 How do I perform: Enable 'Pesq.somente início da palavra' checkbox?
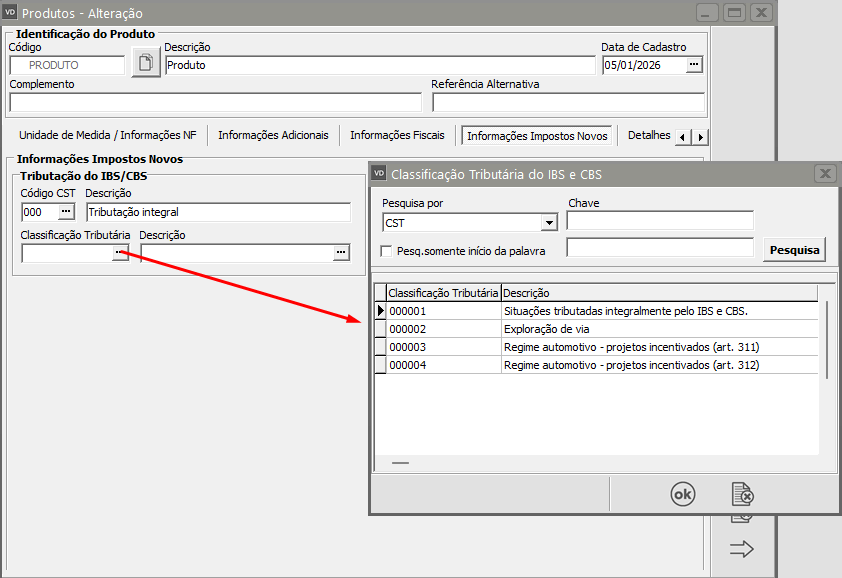tap(387, 250)
